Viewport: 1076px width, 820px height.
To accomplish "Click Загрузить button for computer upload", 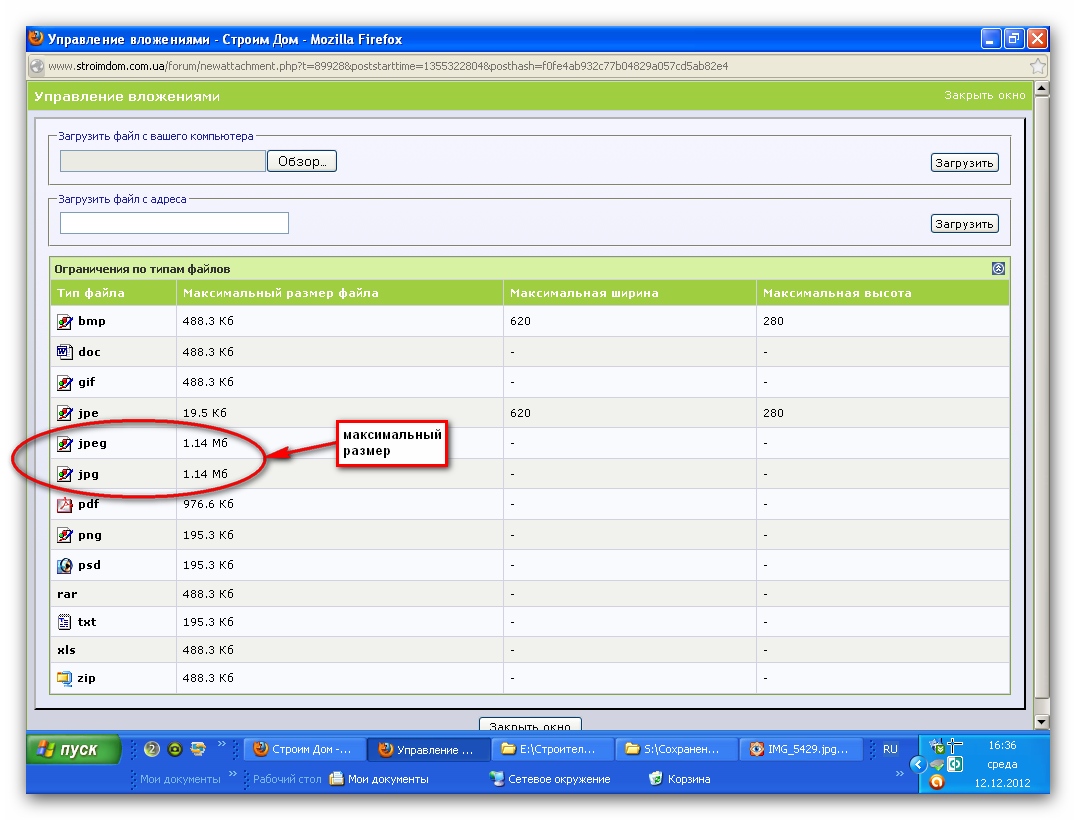I will pyautogui.click(x=964, y=163).
